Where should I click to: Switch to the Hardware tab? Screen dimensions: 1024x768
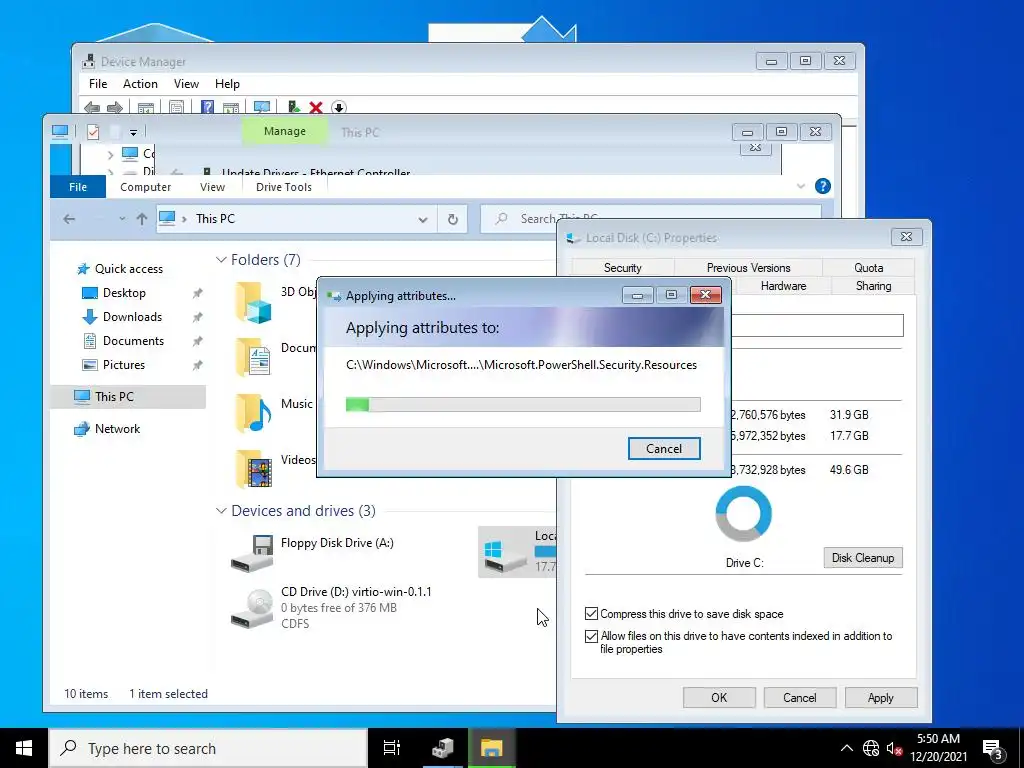784,286
